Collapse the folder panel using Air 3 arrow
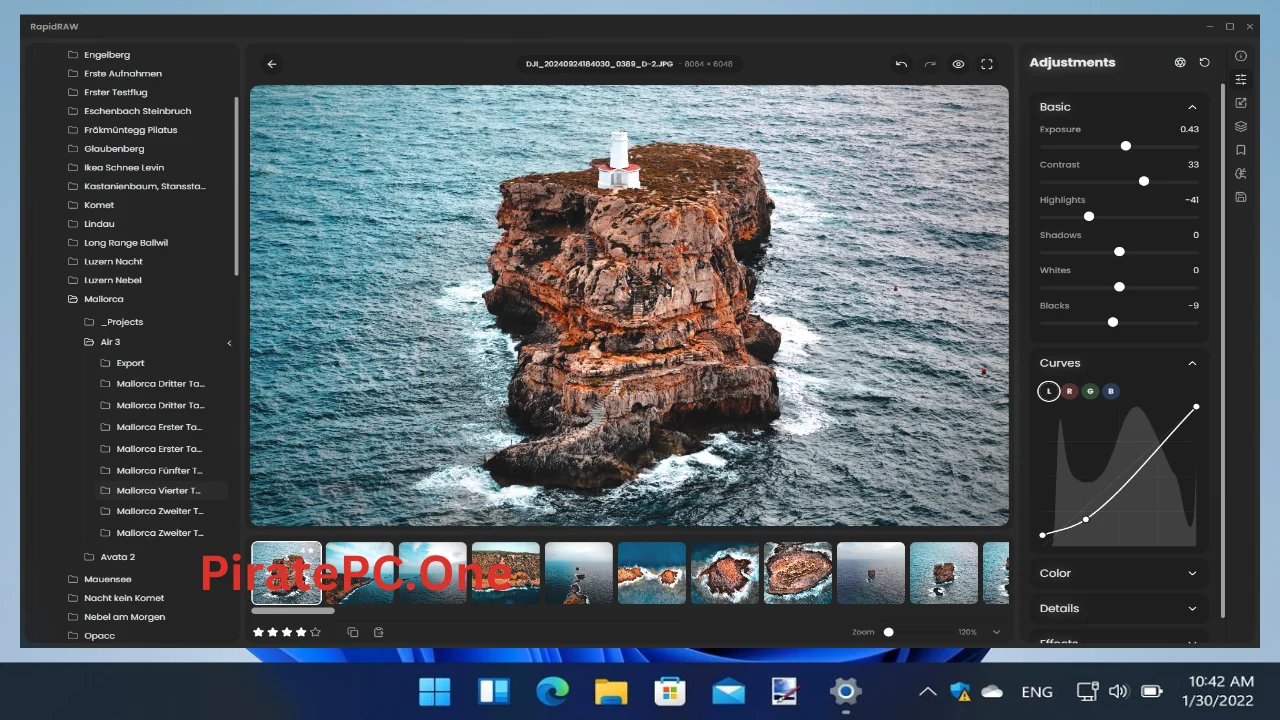Viewport: 1280px width, 720px height. (x=229, y=343)
